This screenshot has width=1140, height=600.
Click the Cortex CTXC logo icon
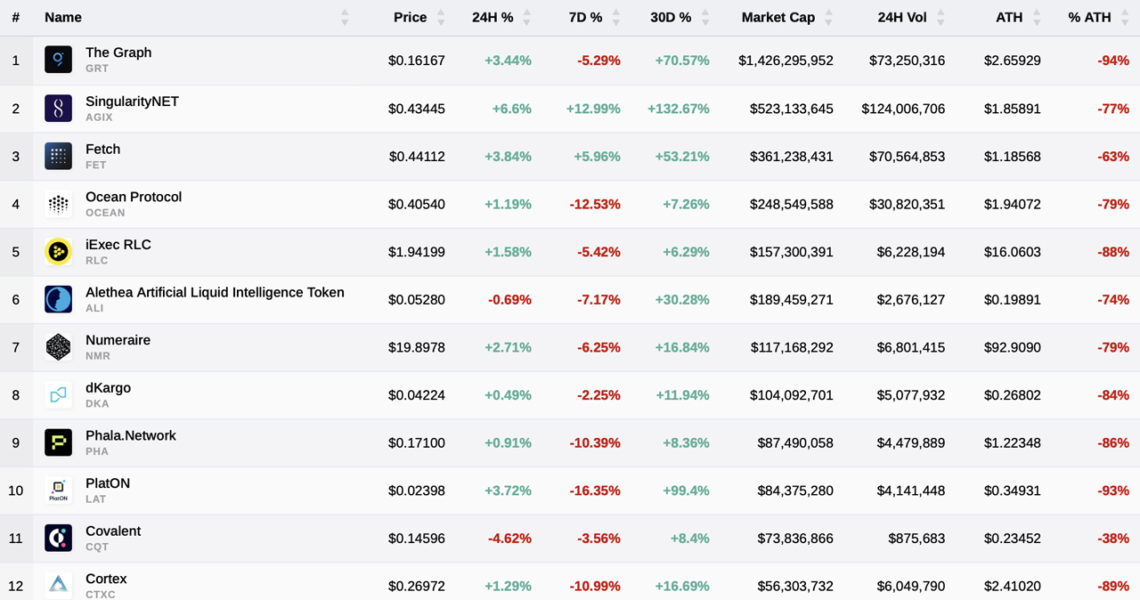58,584
